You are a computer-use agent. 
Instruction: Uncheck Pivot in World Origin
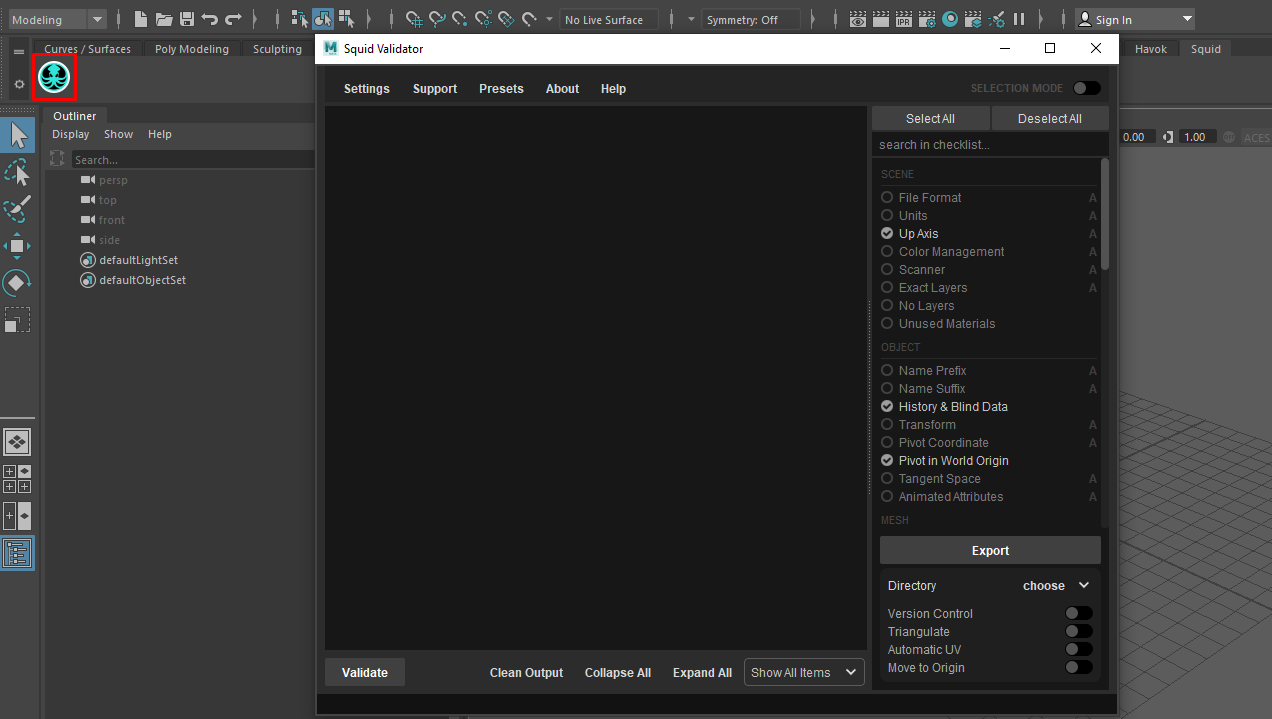[x=887, y=460]
